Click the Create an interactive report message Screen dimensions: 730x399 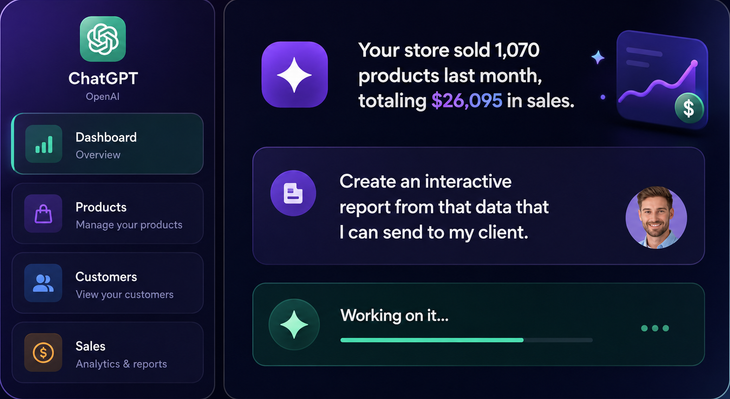coord(444,207)
